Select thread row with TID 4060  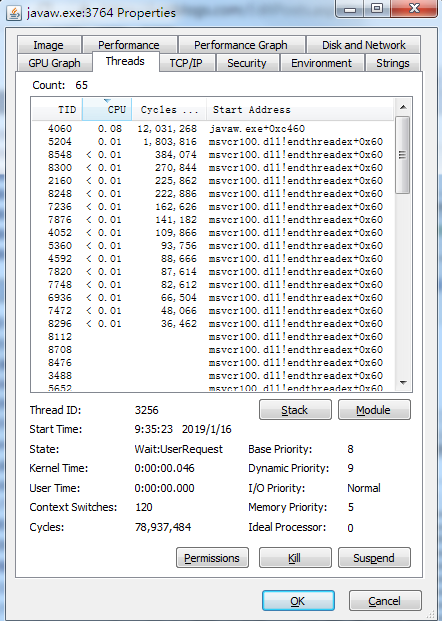213,129
